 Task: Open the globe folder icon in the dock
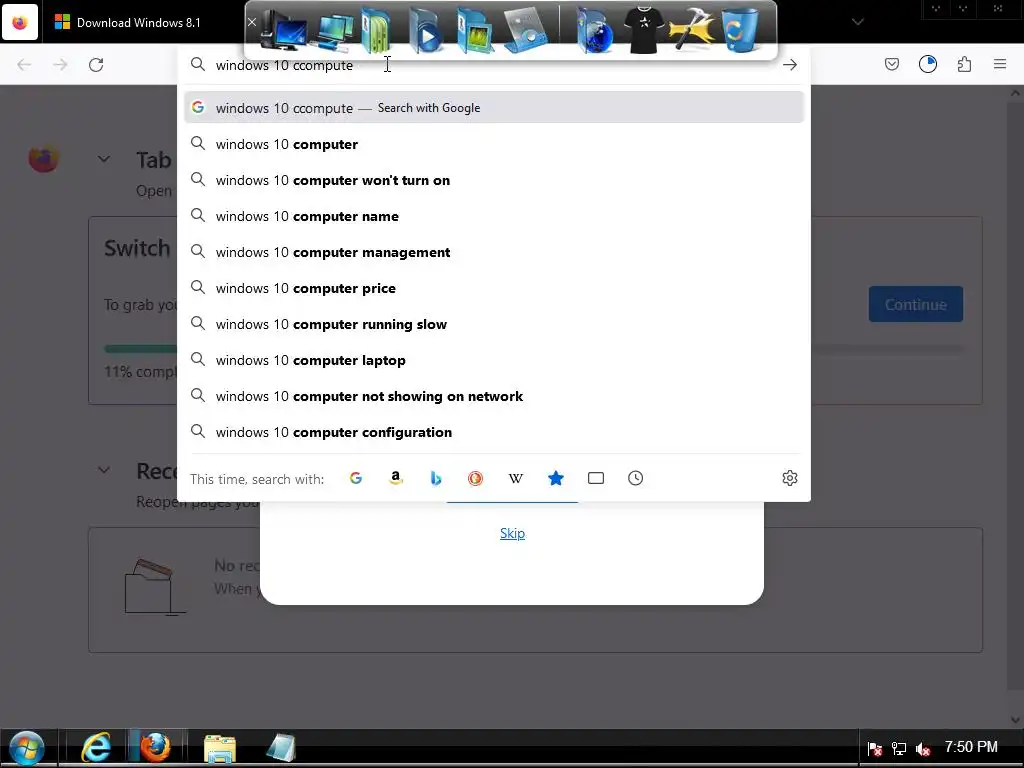(x=595, y=30)
